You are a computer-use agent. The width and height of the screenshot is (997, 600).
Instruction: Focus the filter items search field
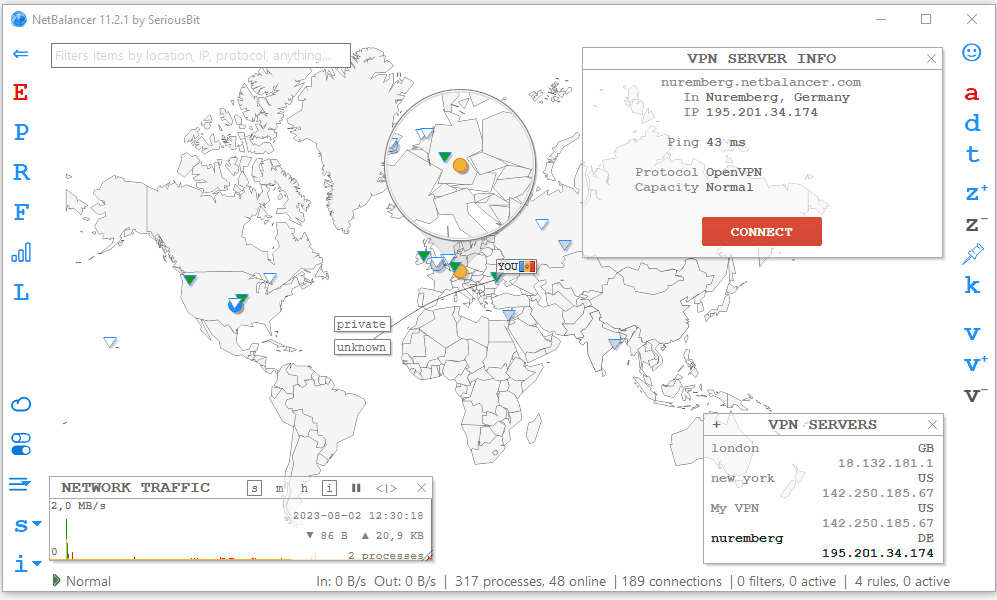click(201, 55)
